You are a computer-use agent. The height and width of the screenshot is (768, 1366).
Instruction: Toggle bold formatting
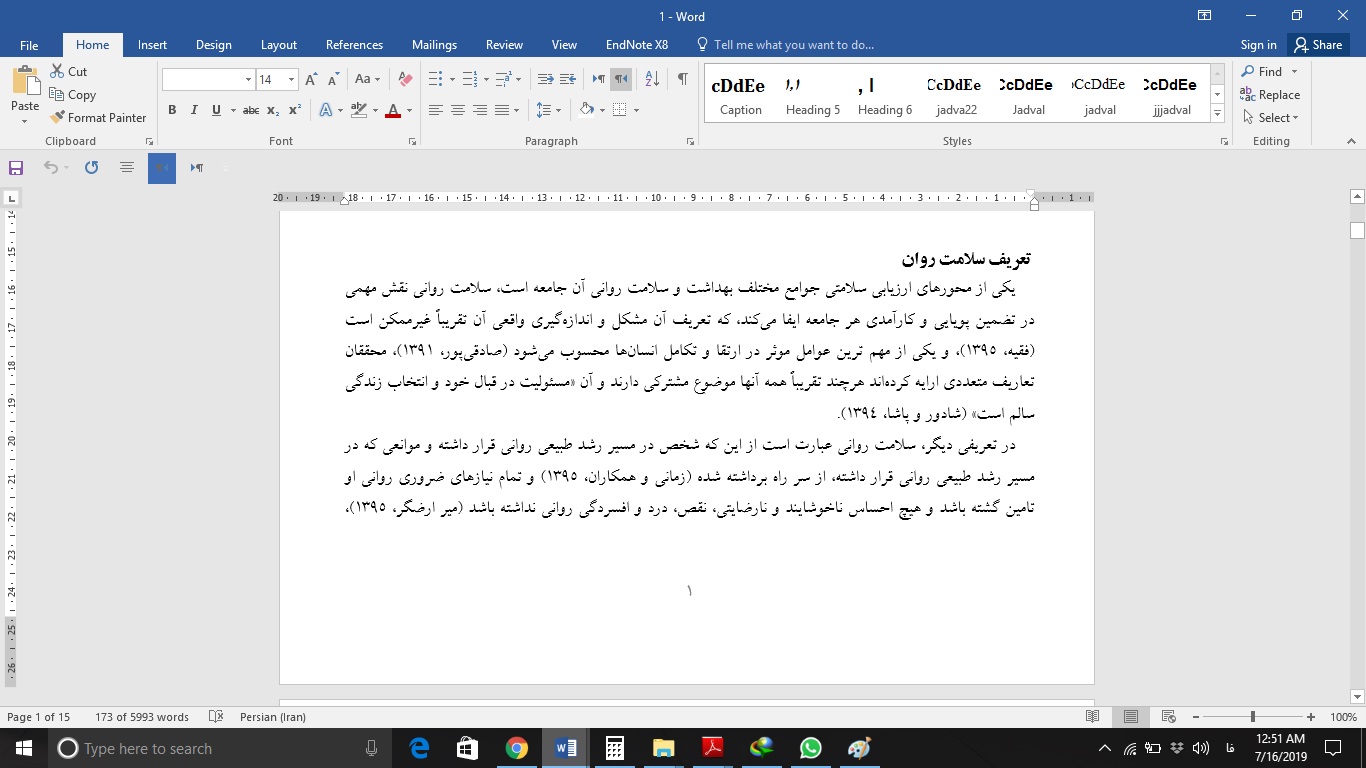point(171,110)
